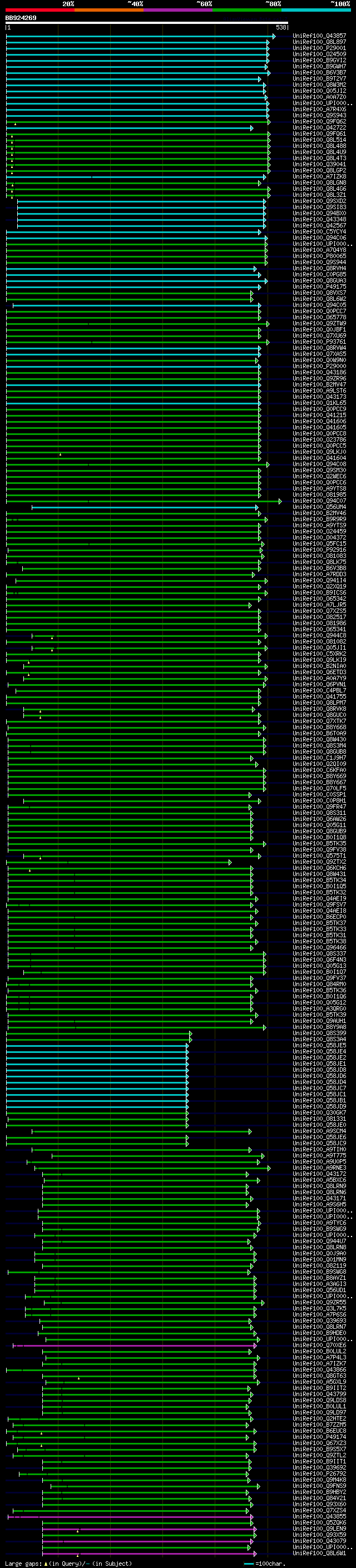Select hit label UniRef100_Q58JC7

[x=319, y=1088]
